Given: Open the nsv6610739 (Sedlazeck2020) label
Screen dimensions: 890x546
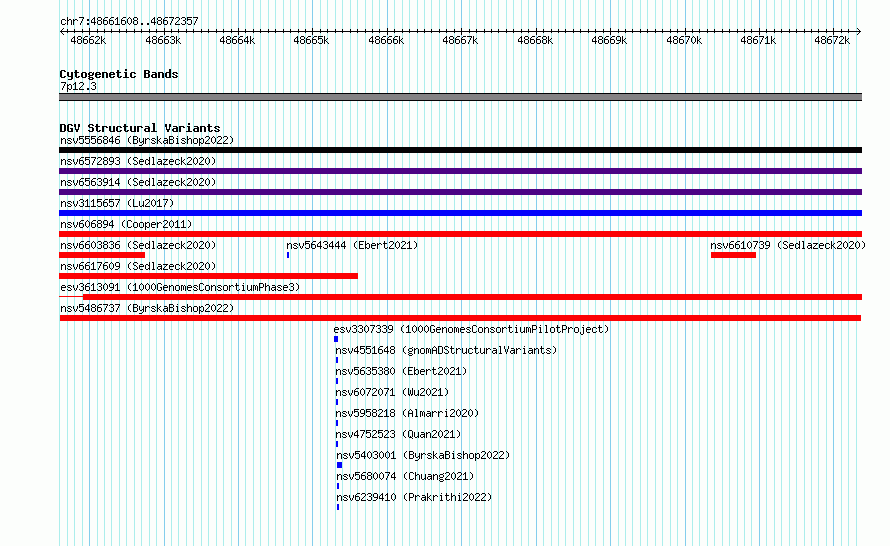Looking at the screenshot, I should pos(788,245).
